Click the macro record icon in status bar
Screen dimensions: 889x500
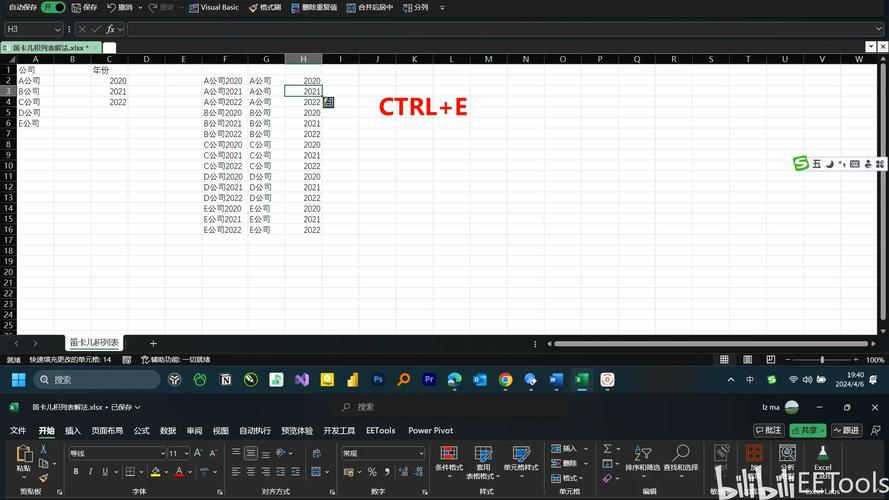point(127,359)
